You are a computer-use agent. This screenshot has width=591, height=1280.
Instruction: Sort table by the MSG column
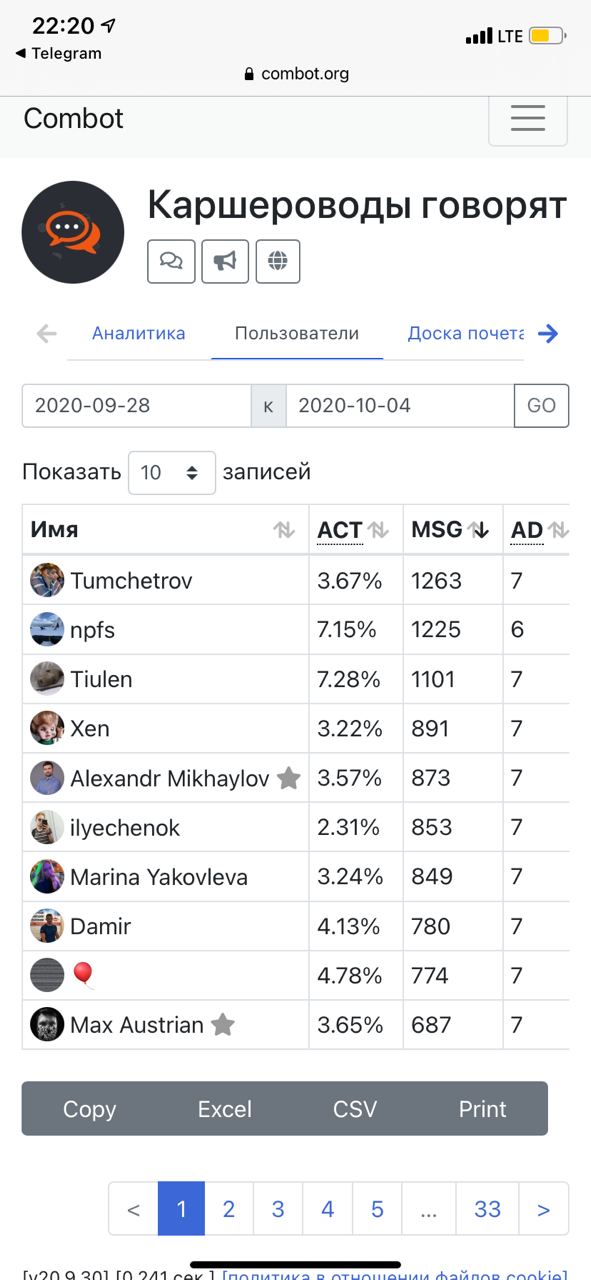(x=452, y=530)
